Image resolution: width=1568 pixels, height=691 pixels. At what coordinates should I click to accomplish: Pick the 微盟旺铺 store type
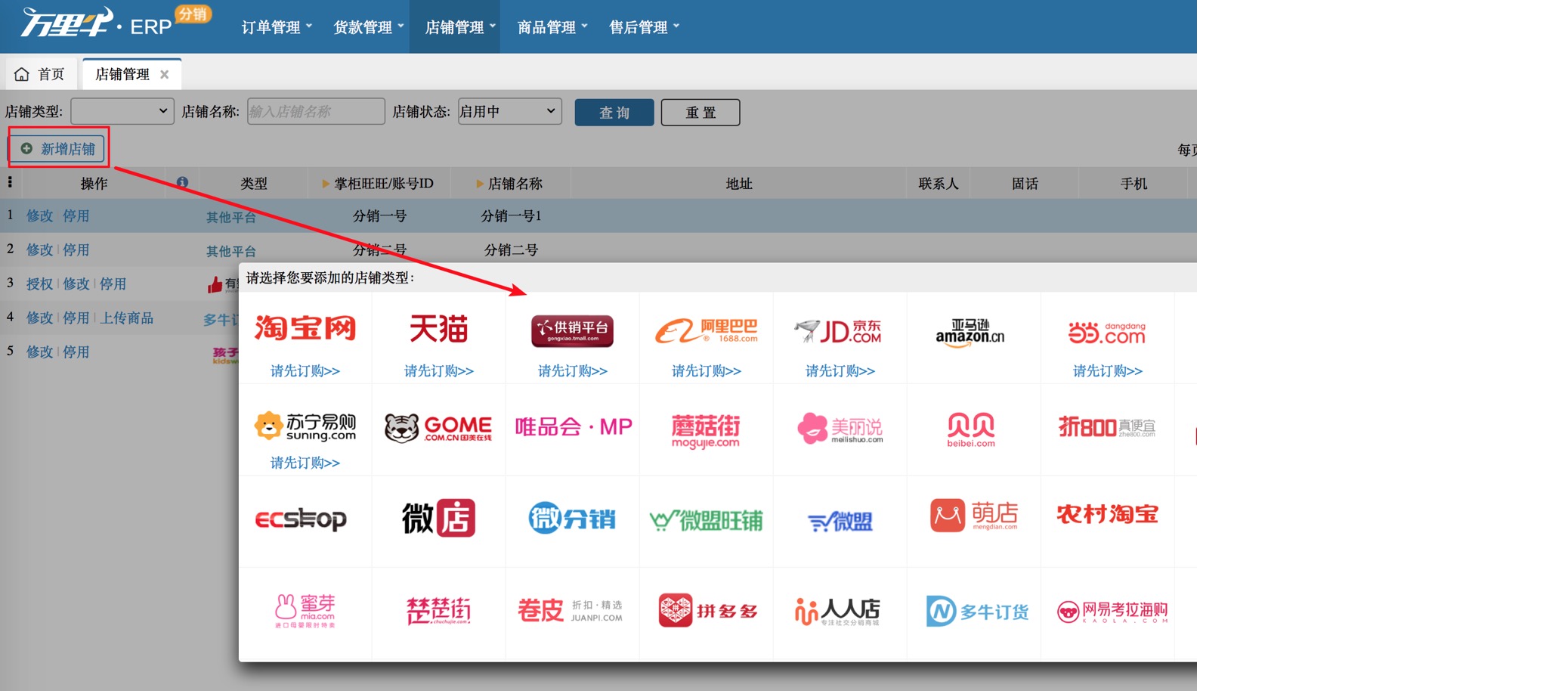tap(706, 520)
